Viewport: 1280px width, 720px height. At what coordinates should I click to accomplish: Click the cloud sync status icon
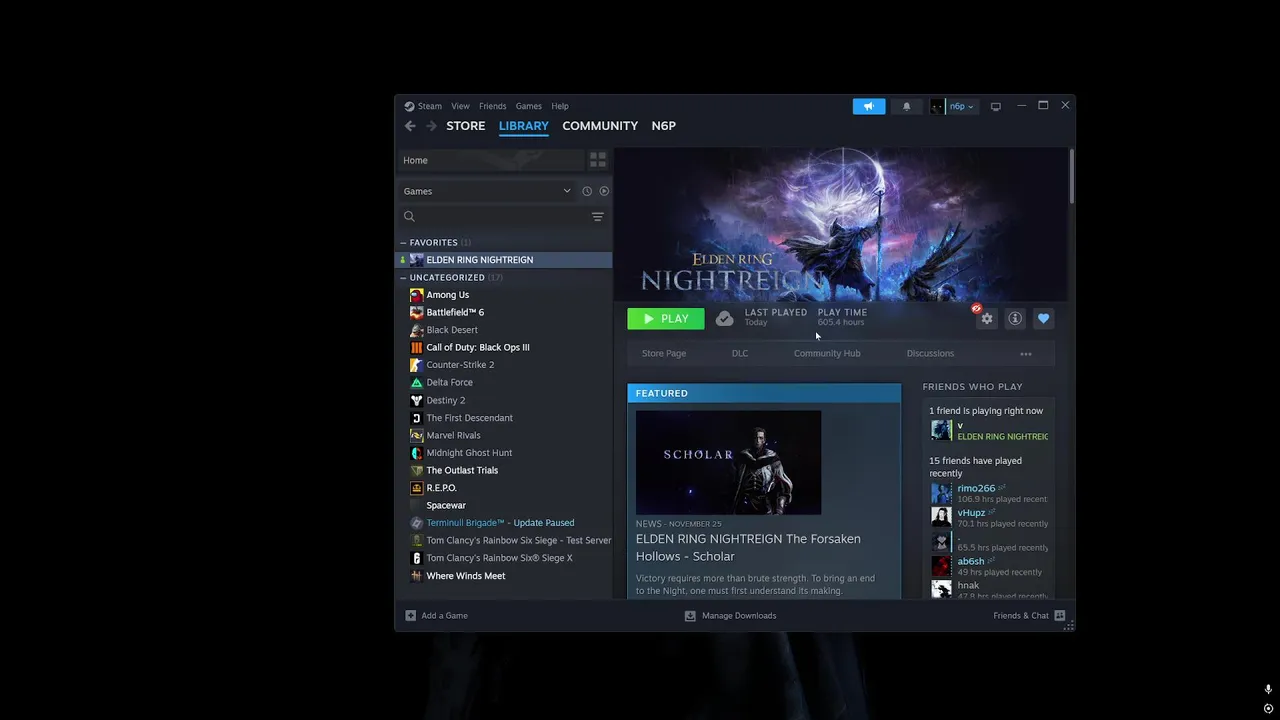coord(725,319)
